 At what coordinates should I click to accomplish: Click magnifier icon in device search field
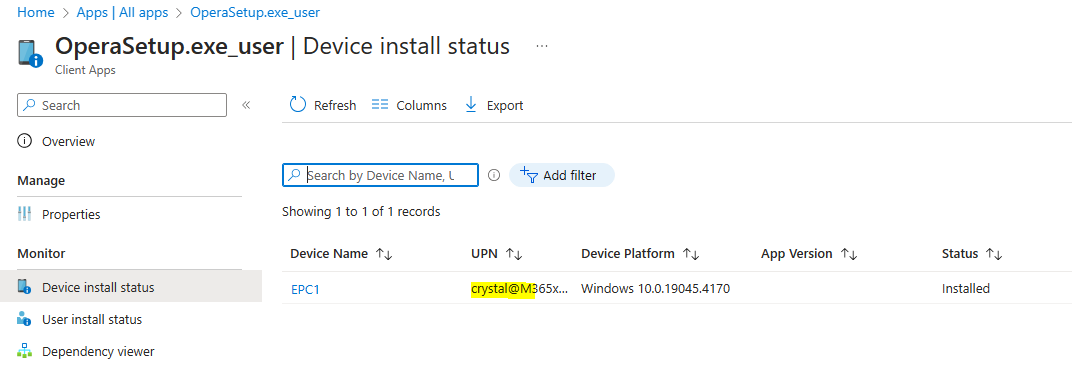point(294,175)
